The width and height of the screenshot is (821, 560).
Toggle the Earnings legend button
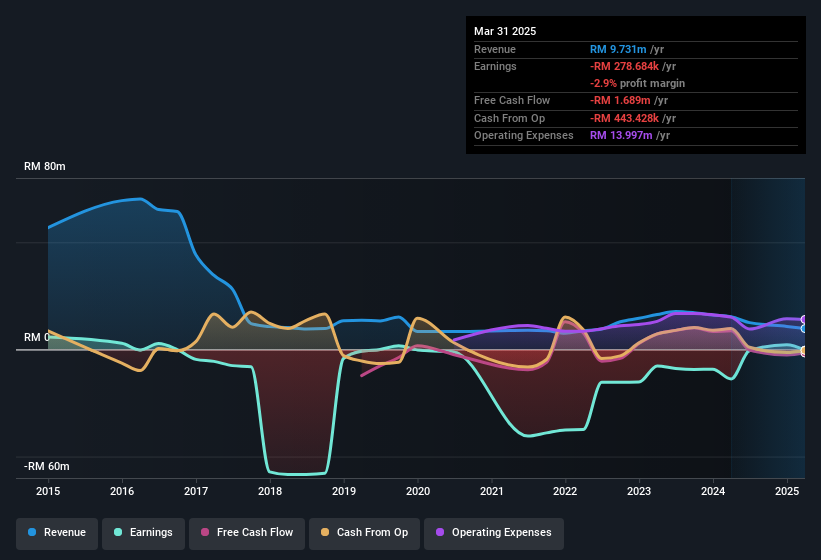(143, 533)
